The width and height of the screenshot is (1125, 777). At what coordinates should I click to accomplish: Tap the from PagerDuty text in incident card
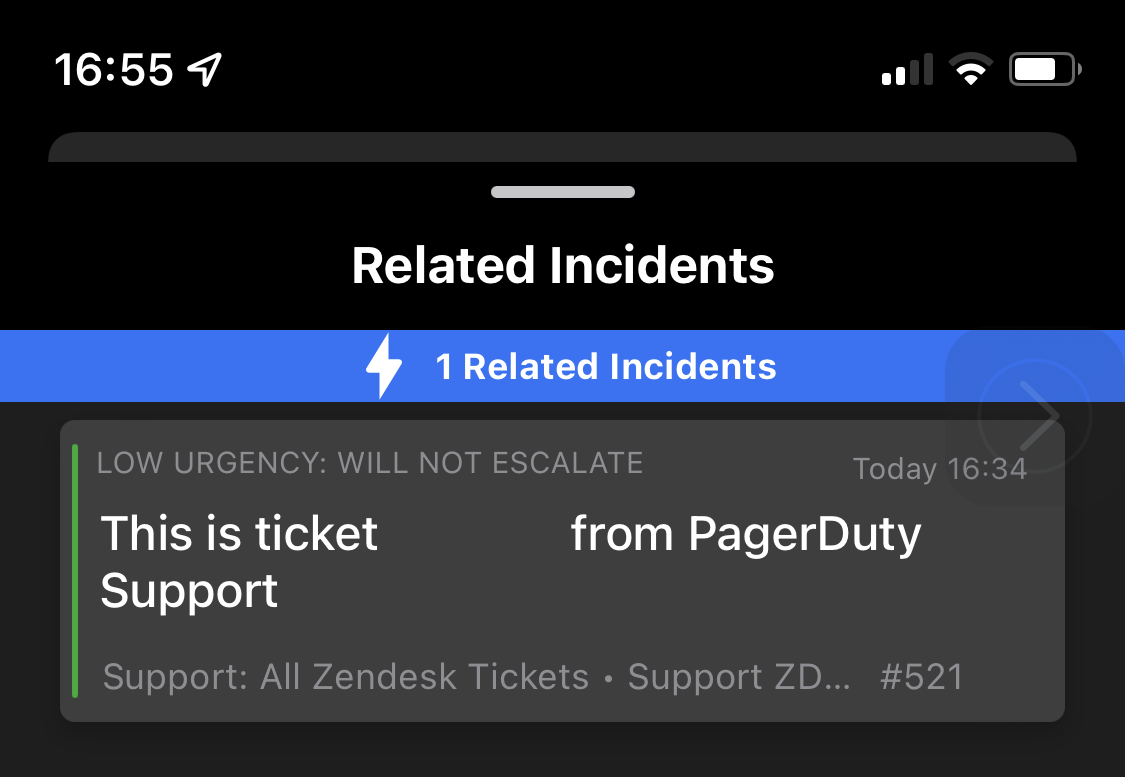[745, 535]
